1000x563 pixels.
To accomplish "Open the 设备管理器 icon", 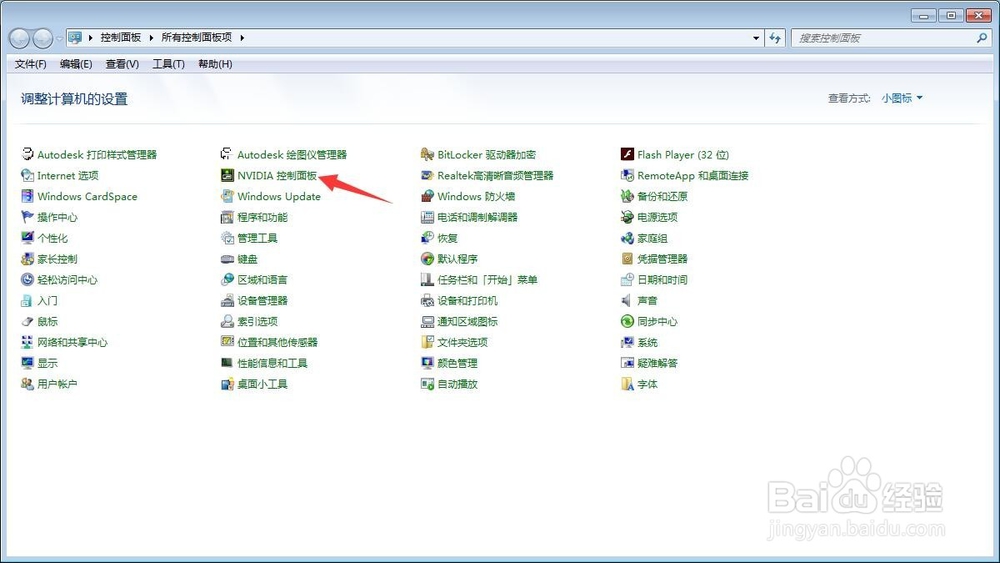I will [227, 300].
